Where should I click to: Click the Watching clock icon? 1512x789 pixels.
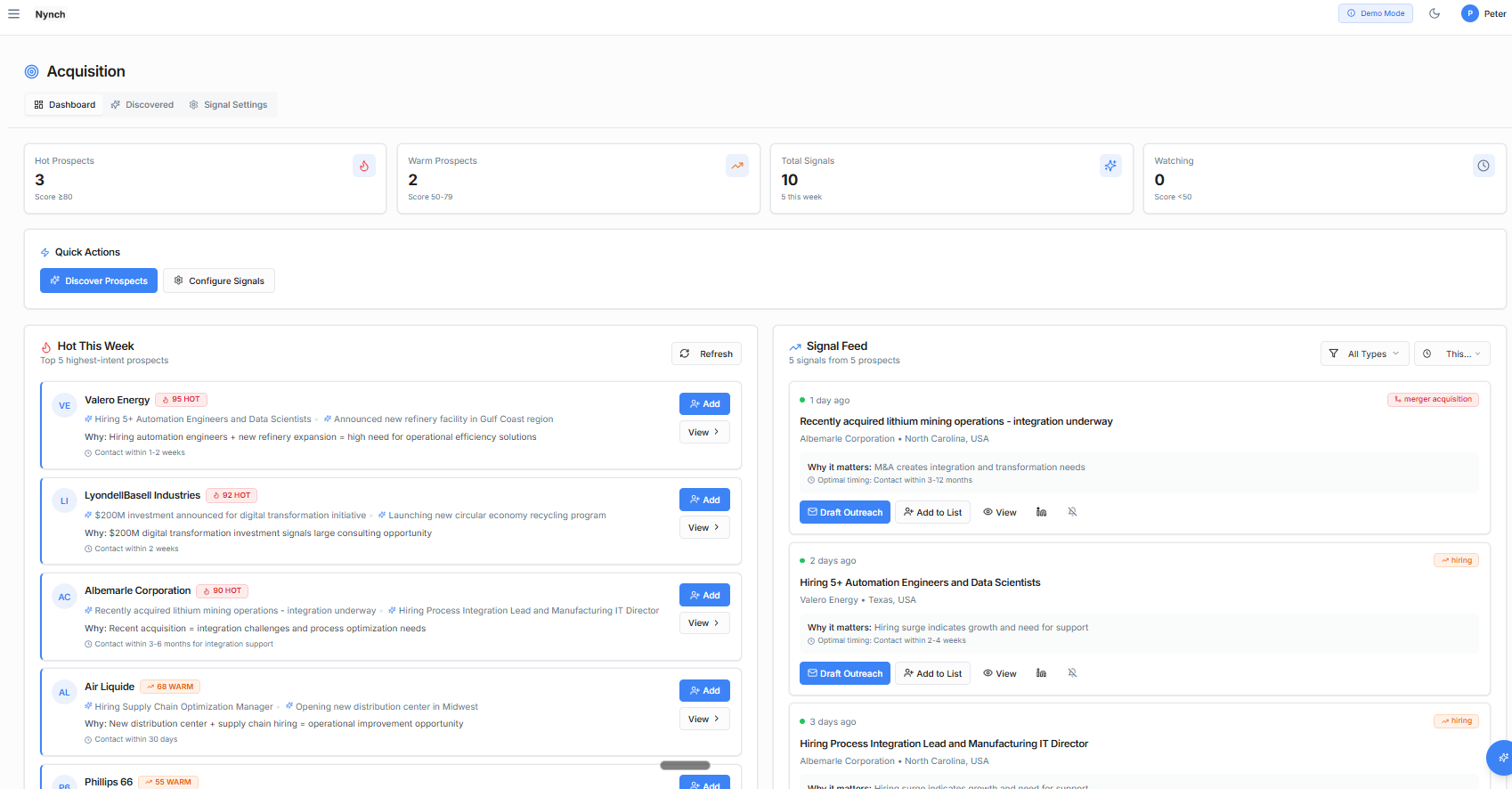tap(1484, 166)
